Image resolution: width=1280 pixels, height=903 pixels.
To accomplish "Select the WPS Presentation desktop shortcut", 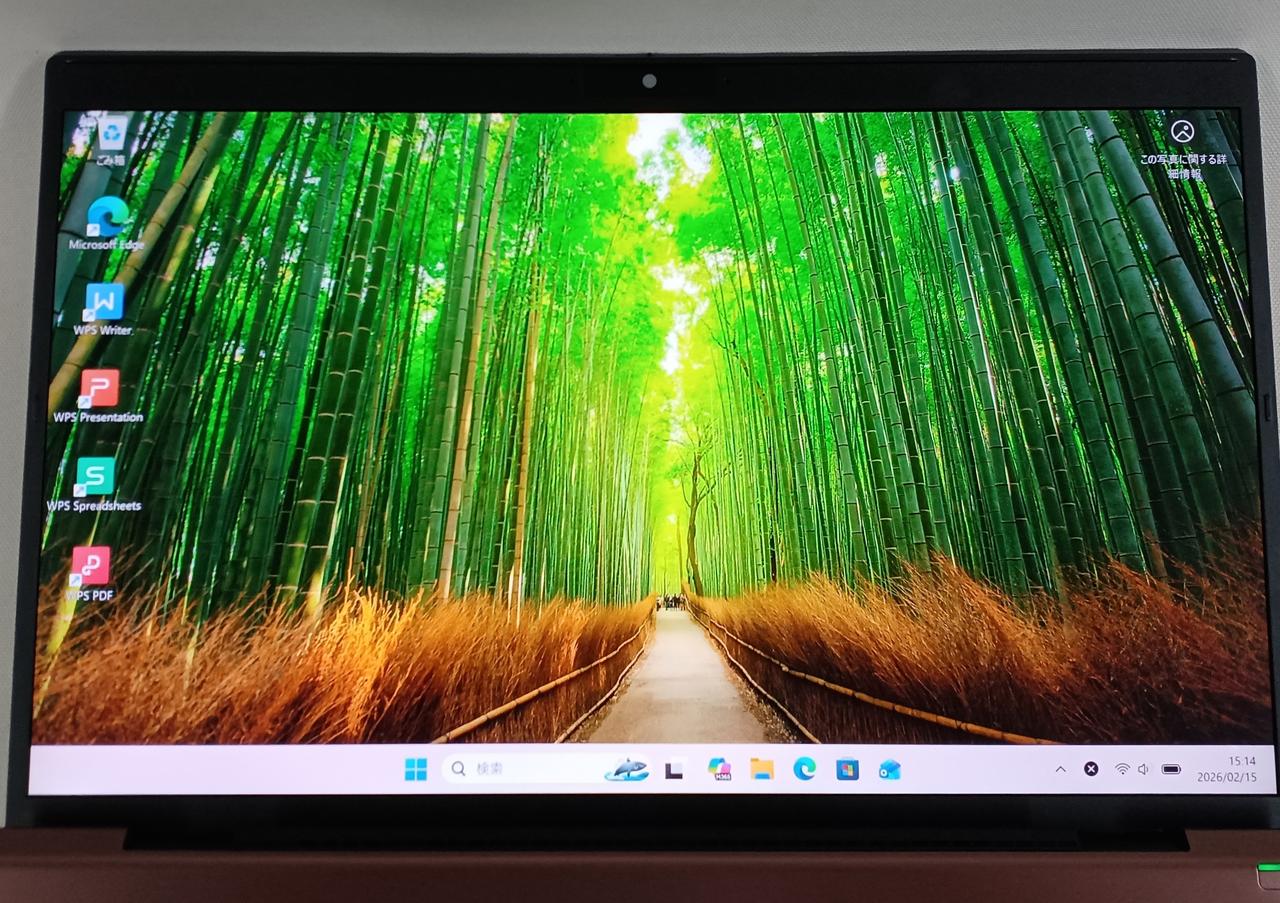I will [99, 389].
